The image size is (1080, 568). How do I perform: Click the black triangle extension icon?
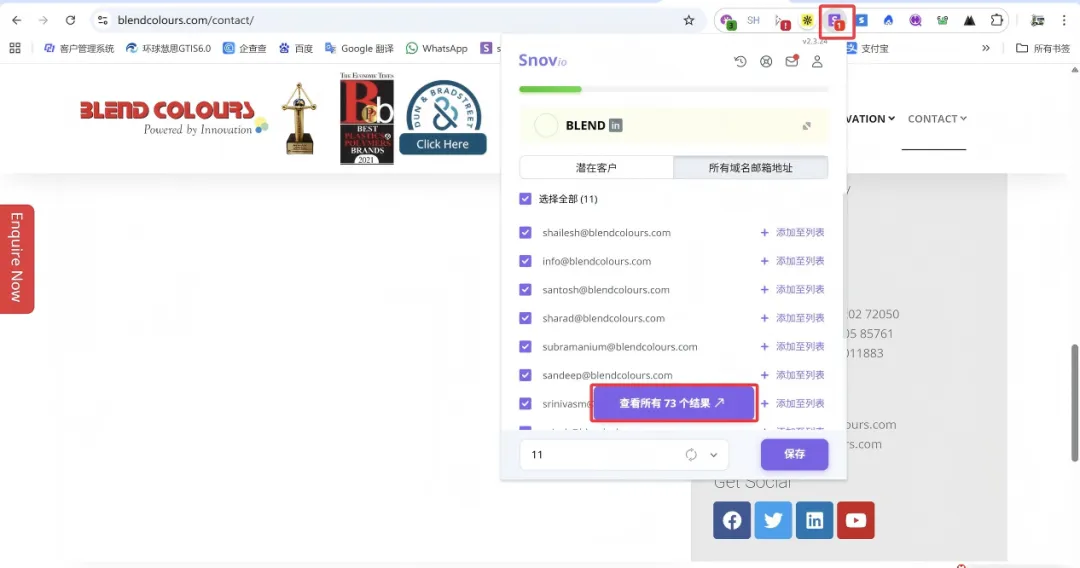coord(969,20)
